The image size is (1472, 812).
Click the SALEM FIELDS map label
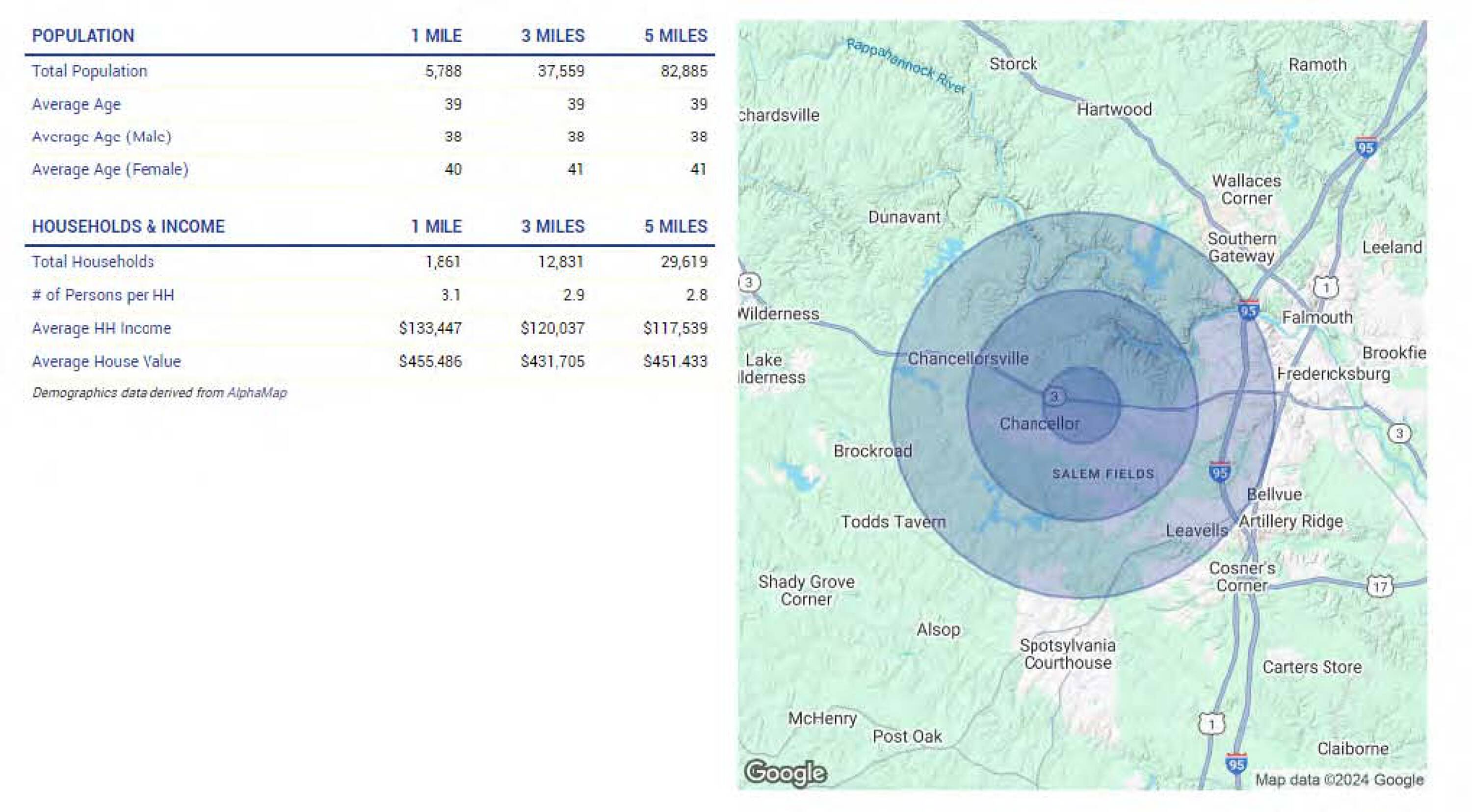point(1103,474)
